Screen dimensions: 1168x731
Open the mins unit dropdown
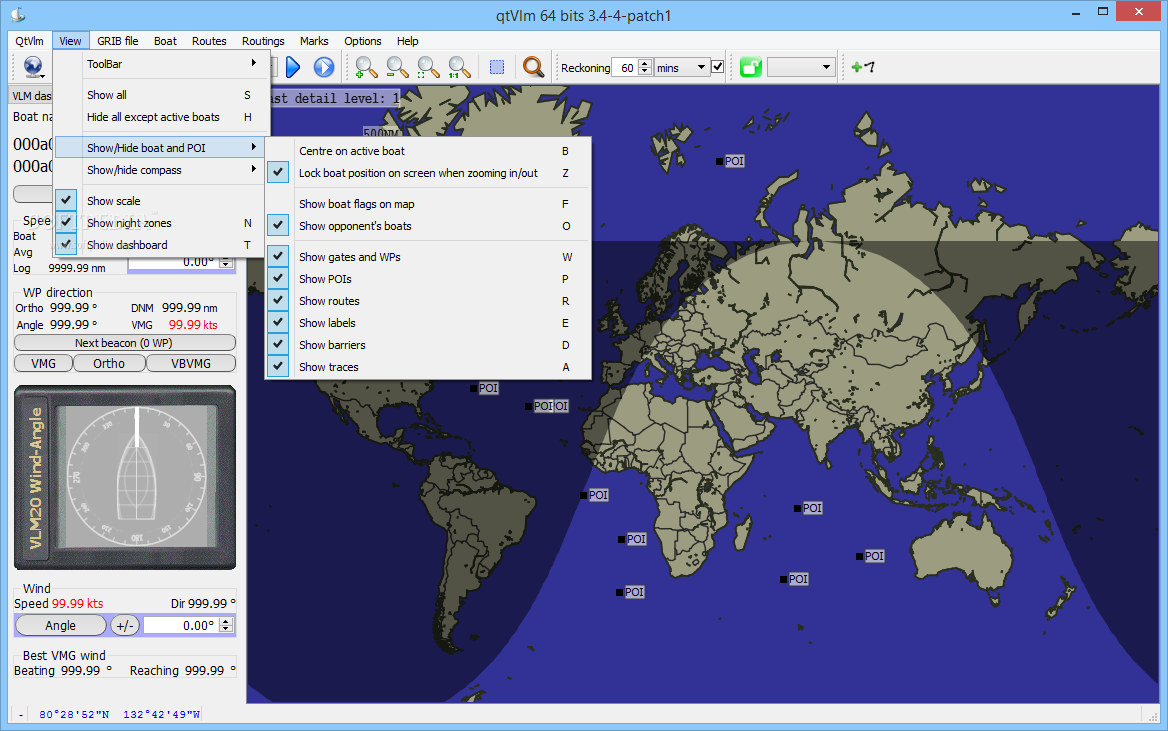pyautogui.click(x=681, y=67)
